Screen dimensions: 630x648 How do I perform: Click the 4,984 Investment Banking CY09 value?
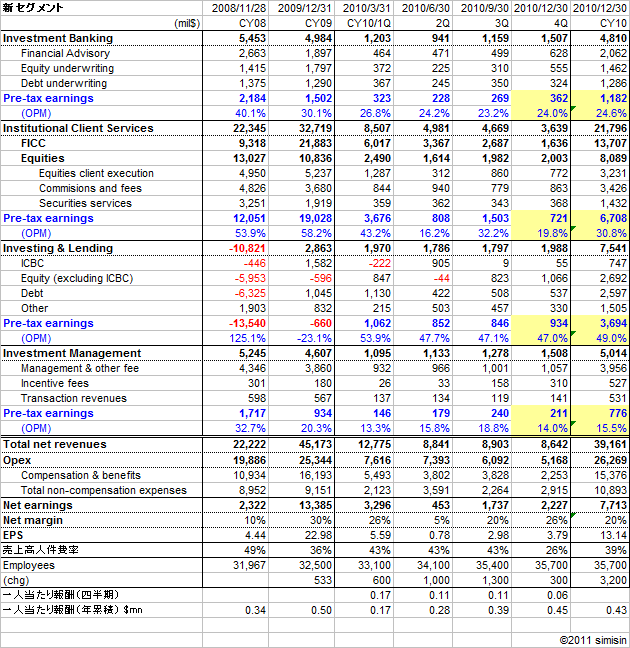coord(318,38)
